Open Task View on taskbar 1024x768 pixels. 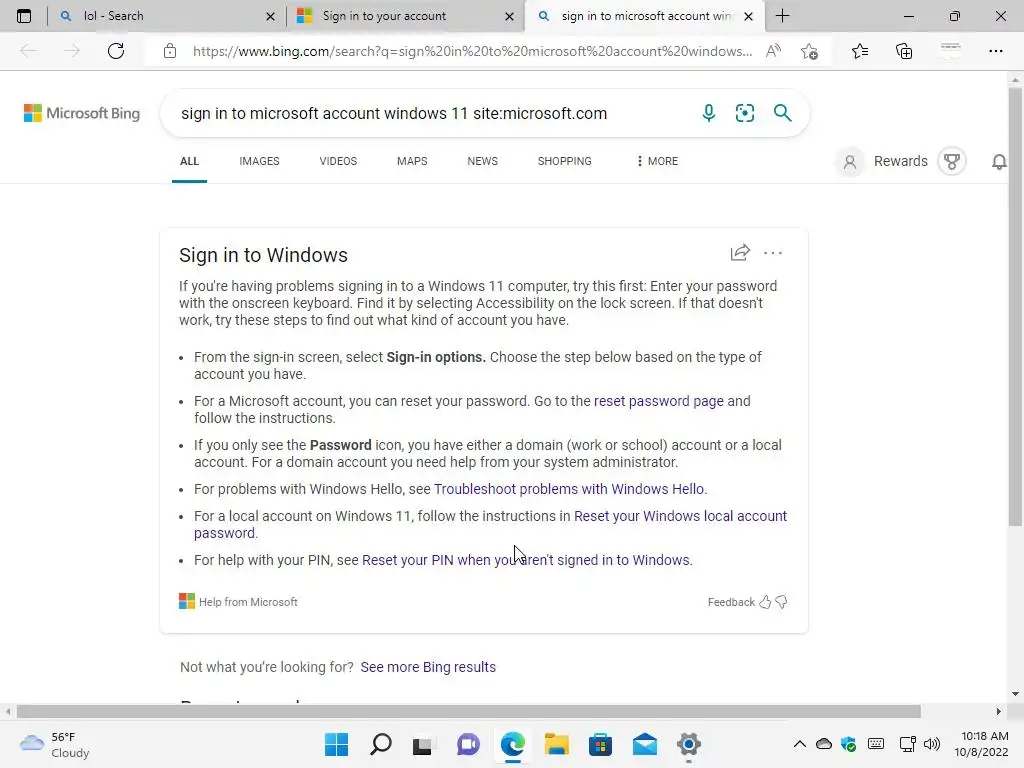click(x=423, y=744)
